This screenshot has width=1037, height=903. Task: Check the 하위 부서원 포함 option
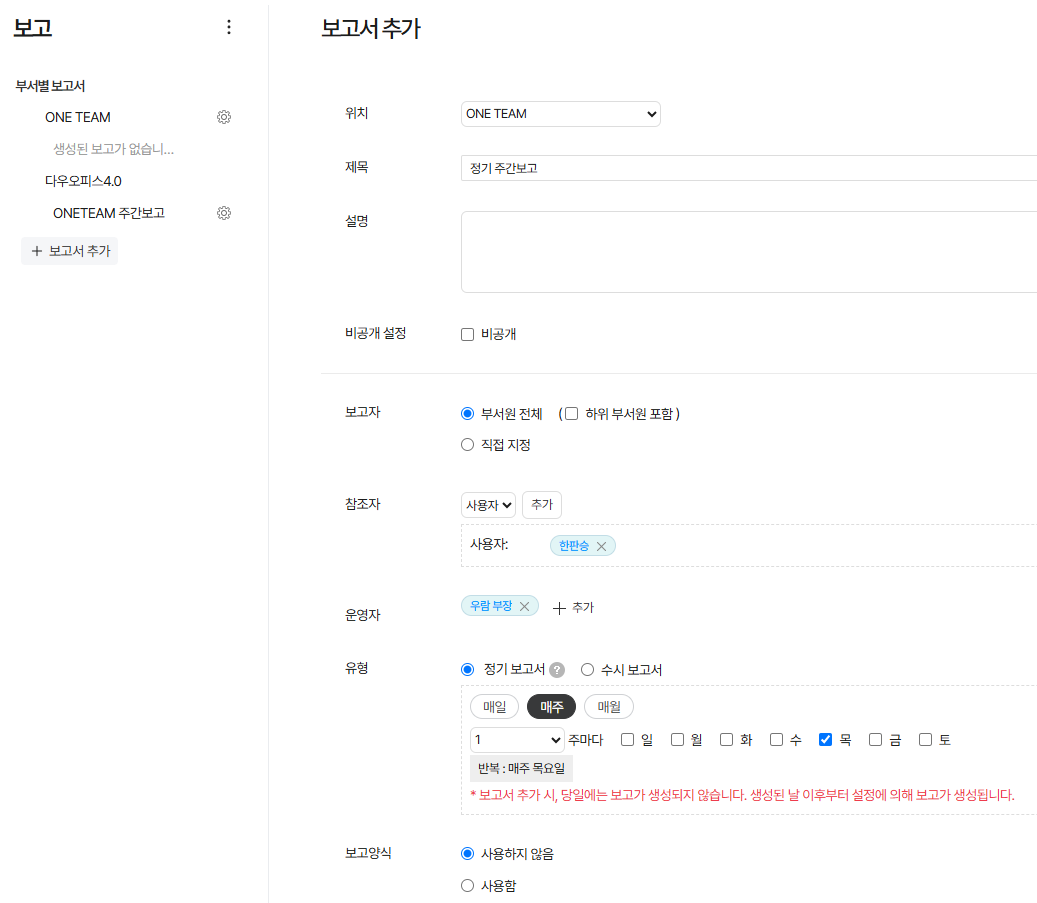pos(572,414)
